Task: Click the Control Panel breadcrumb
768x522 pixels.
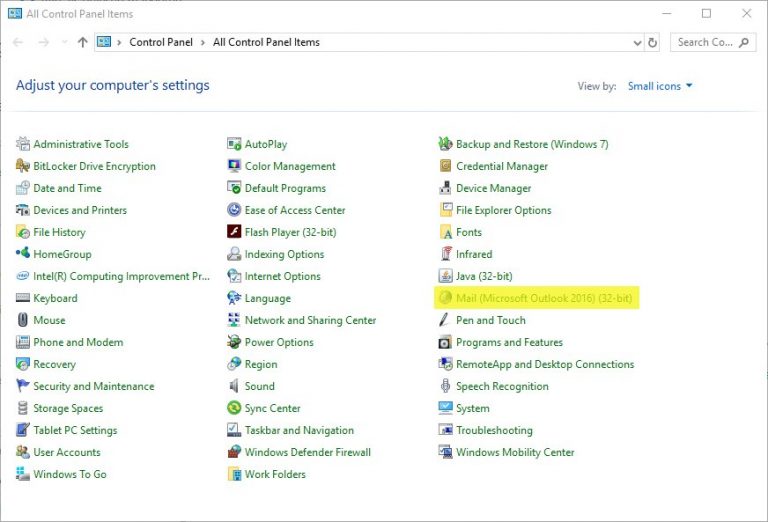Action: point(161,42)
